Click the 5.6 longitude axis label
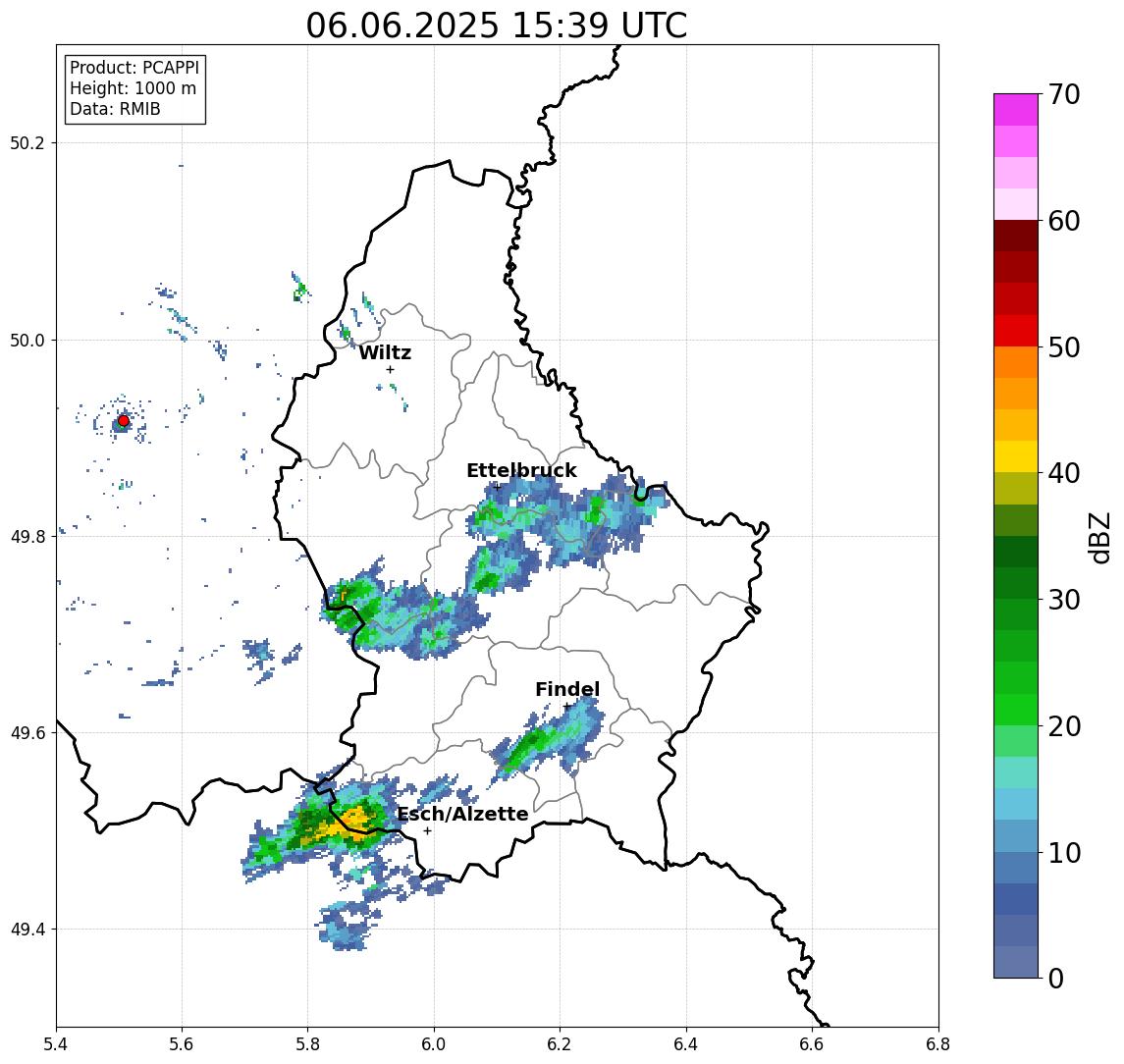 coord(182,1044)
